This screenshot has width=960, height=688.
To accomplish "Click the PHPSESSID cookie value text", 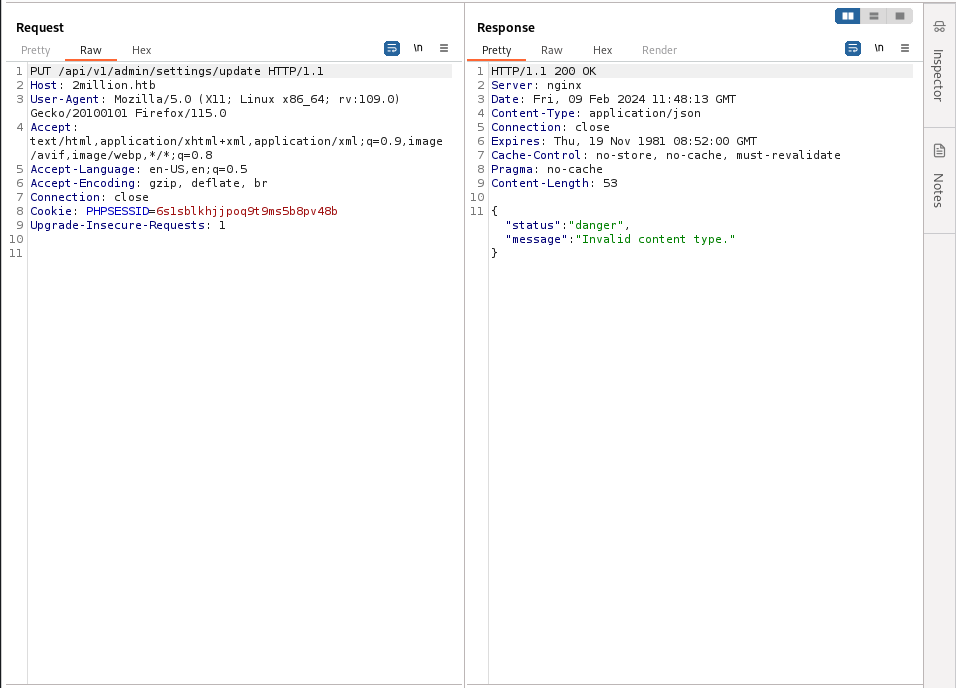I will 247,211.
